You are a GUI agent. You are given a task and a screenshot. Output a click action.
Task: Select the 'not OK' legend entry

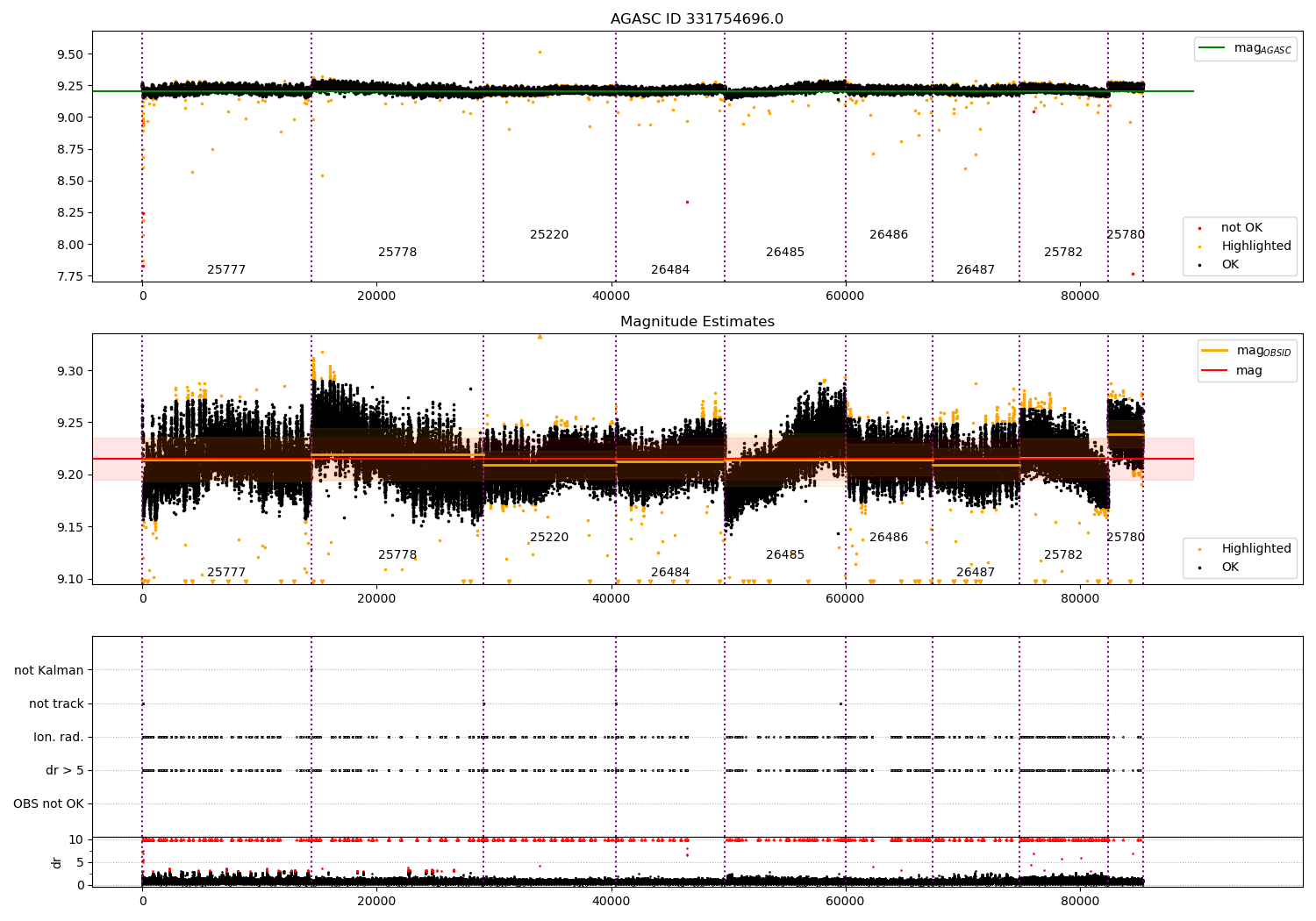(x=1241, y=228)
